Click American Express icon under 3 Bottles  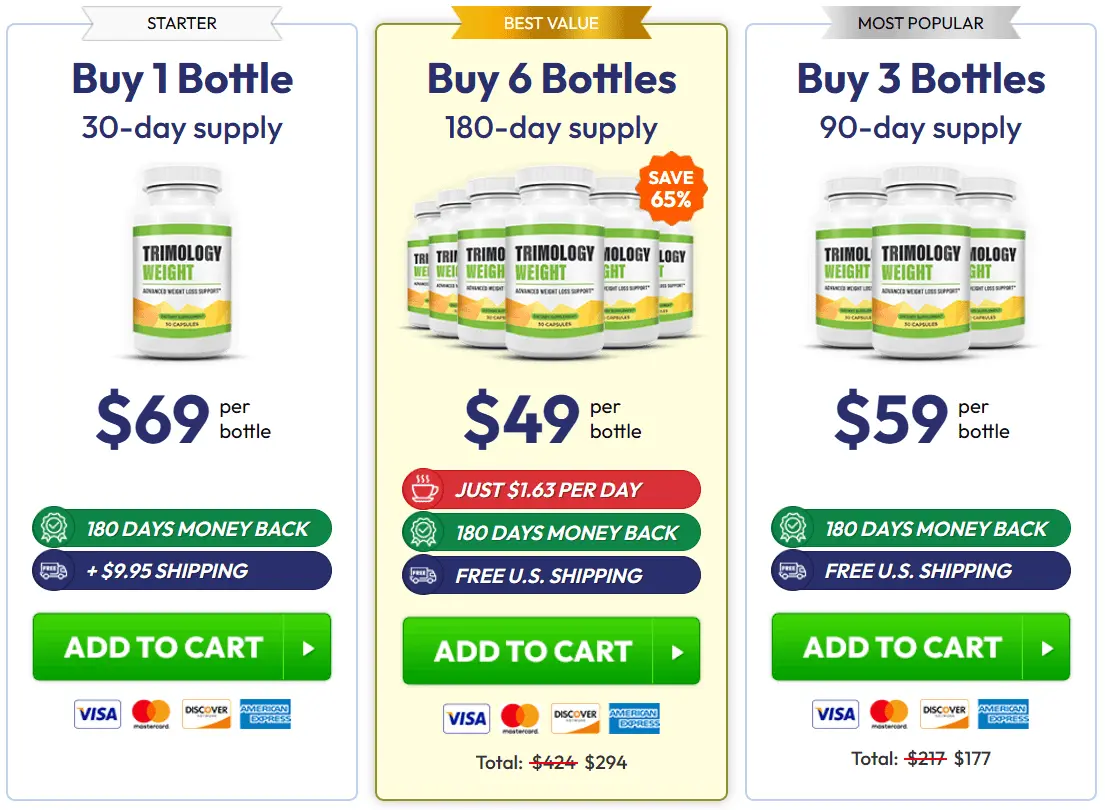pos(1003,714)
